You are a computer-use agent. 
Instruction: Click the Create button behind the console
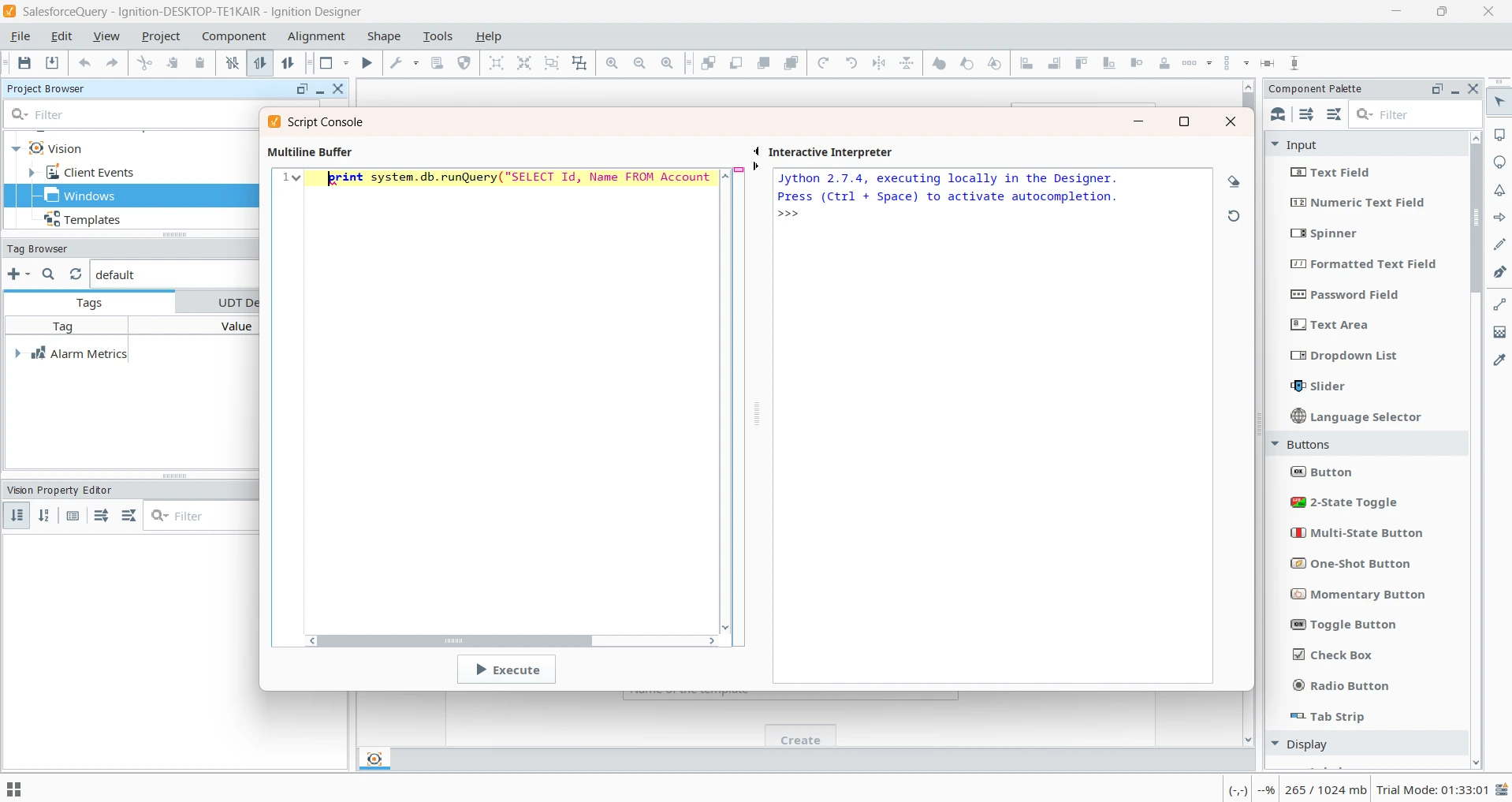[801, 738]
